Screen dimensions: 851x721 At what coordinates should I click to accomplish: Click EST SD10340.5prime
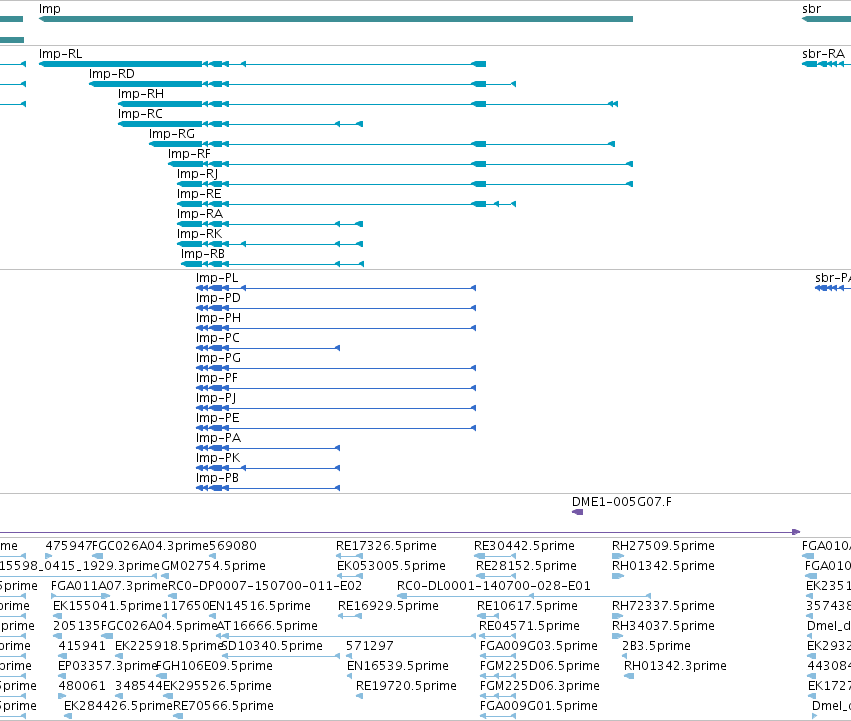tap(271, 647)
